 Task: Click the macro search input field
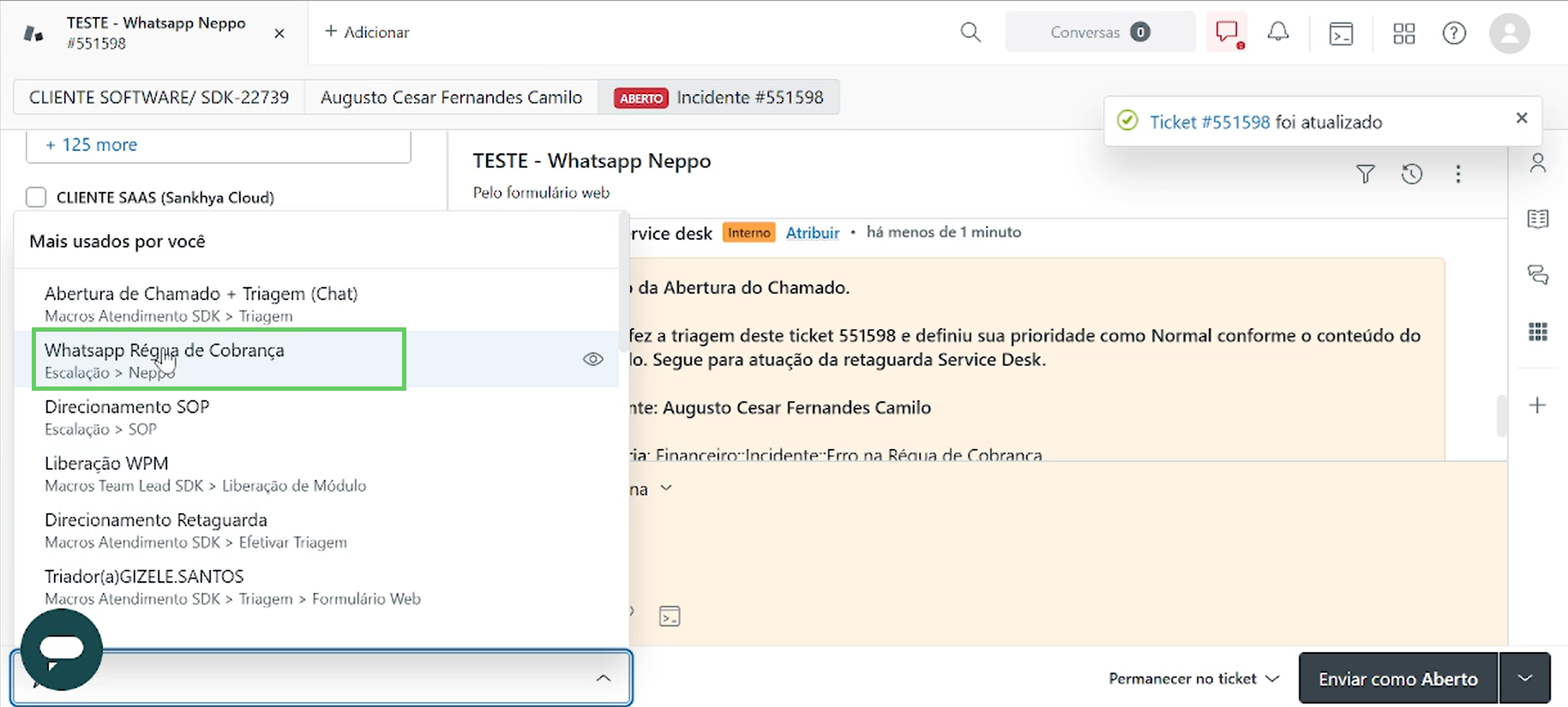[x=321, y=678]
